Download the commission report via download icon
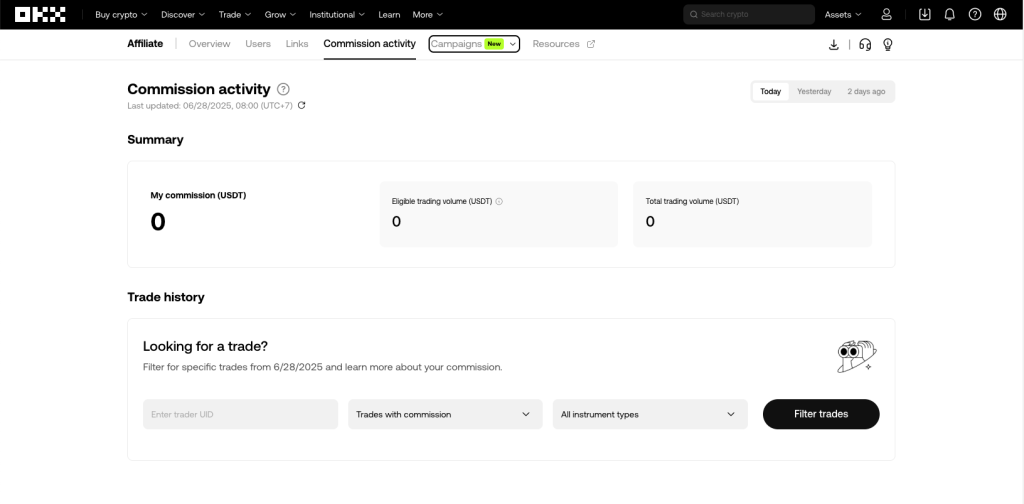This screenshot has width=1024, height=504. [x=834, y=44]
